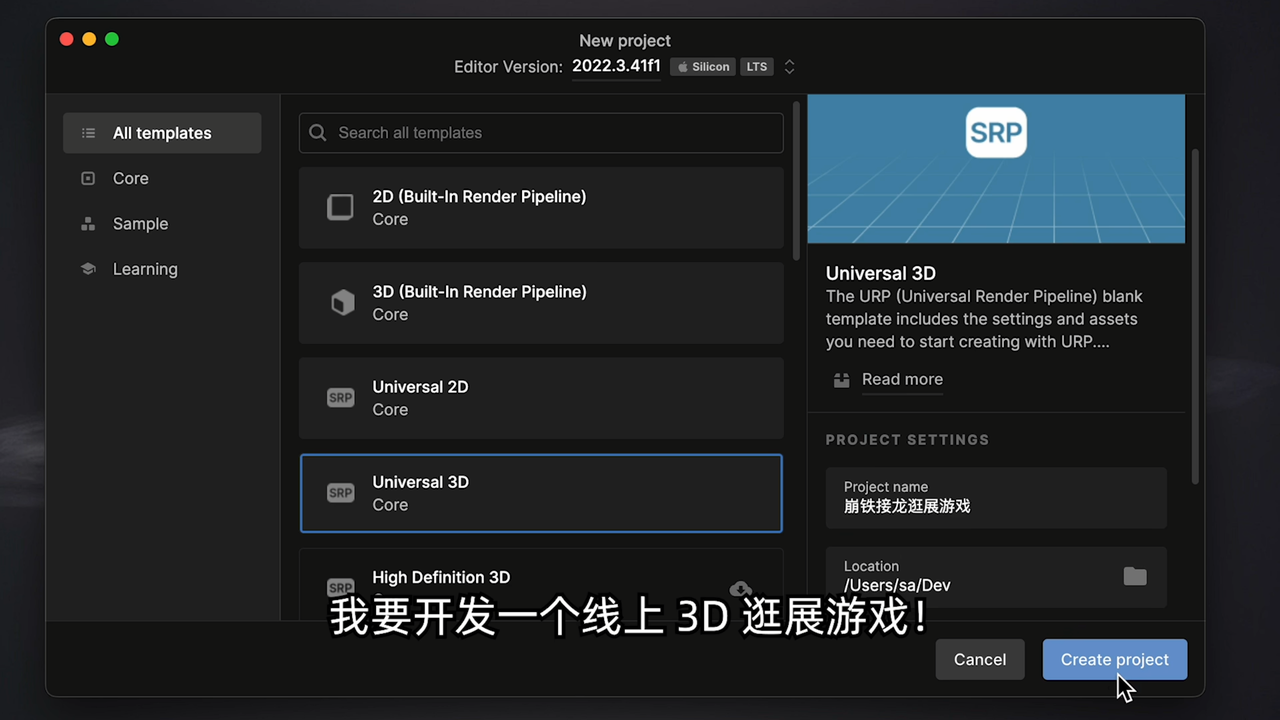
Task: Click the 2D Built-In template square icon
Action: pos(341,207)
